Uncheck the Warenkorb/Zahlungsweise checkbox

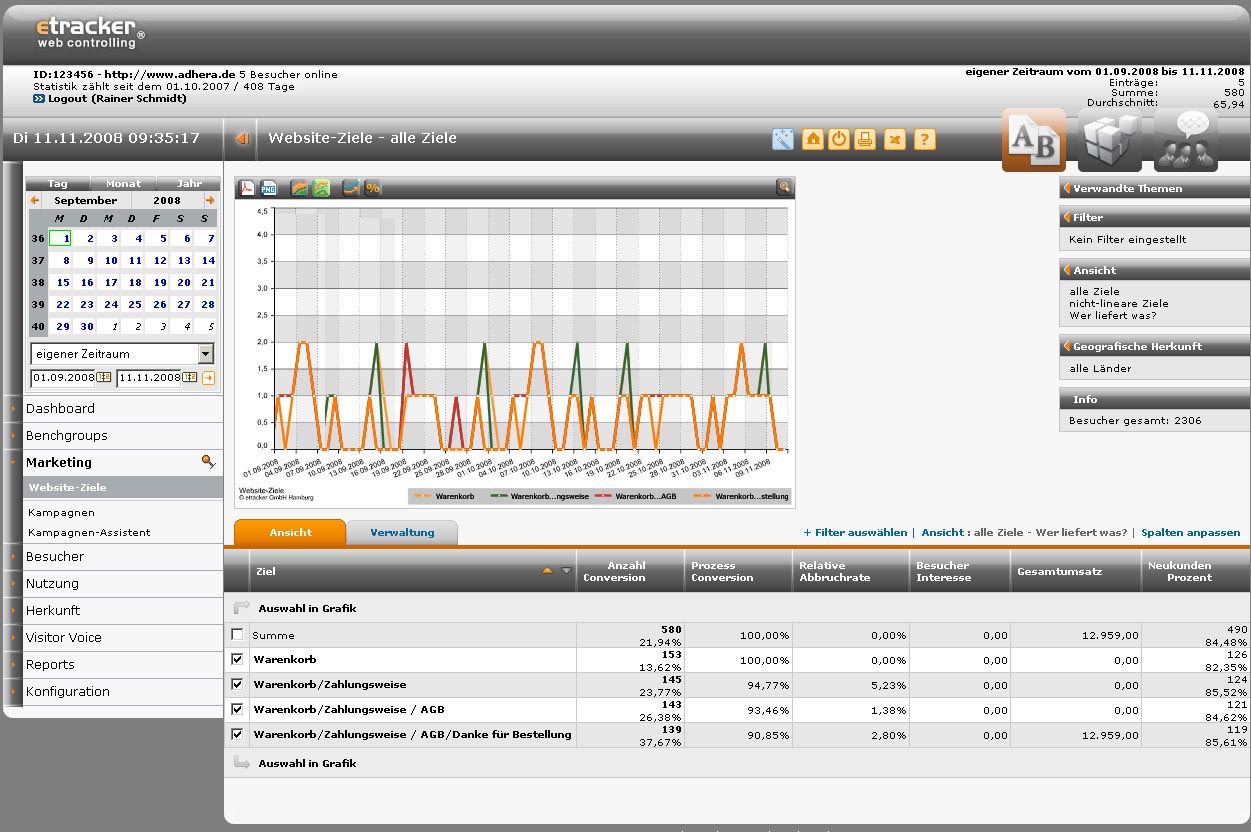pyautogui.click(x=237, y=684)
